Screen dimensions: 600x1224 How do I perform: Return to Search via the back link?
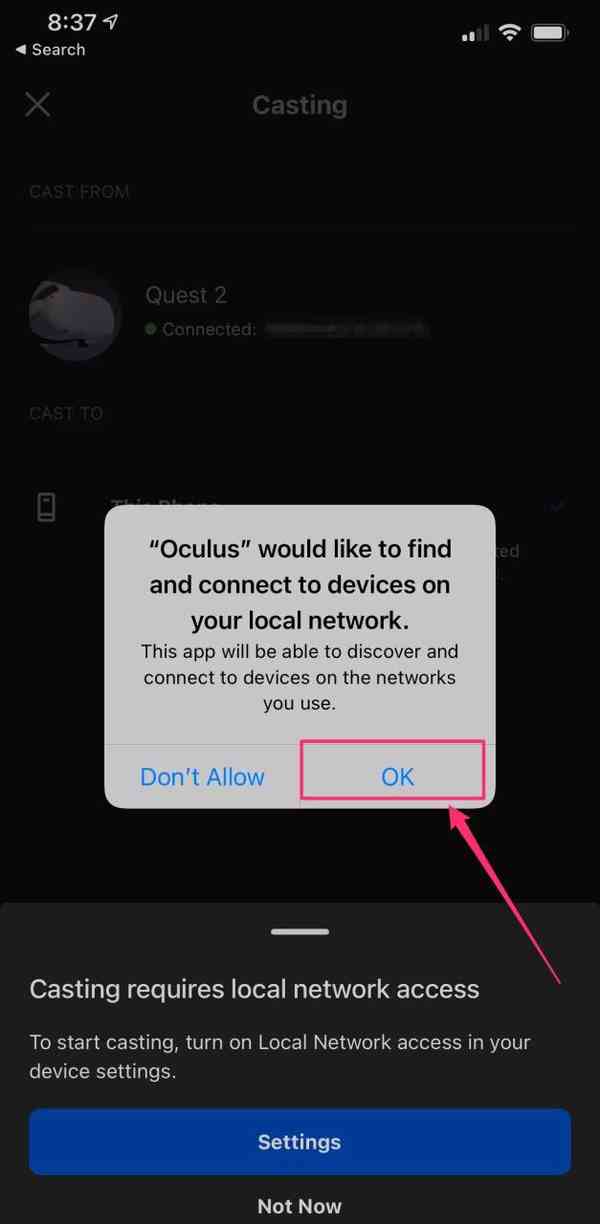click(50, 49)
